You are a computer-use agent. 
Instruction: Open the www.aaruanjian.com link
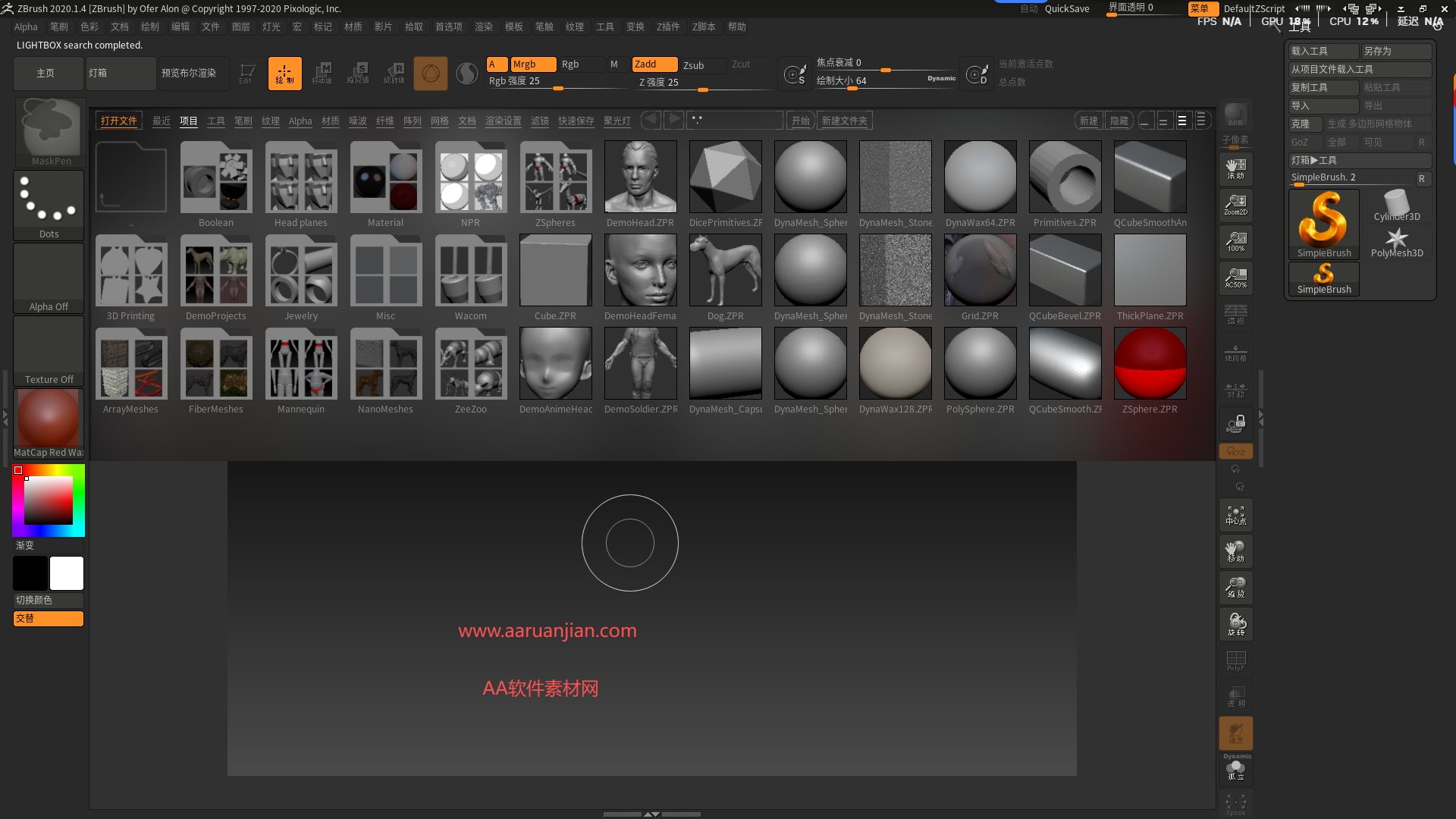[x=548, y=630]
